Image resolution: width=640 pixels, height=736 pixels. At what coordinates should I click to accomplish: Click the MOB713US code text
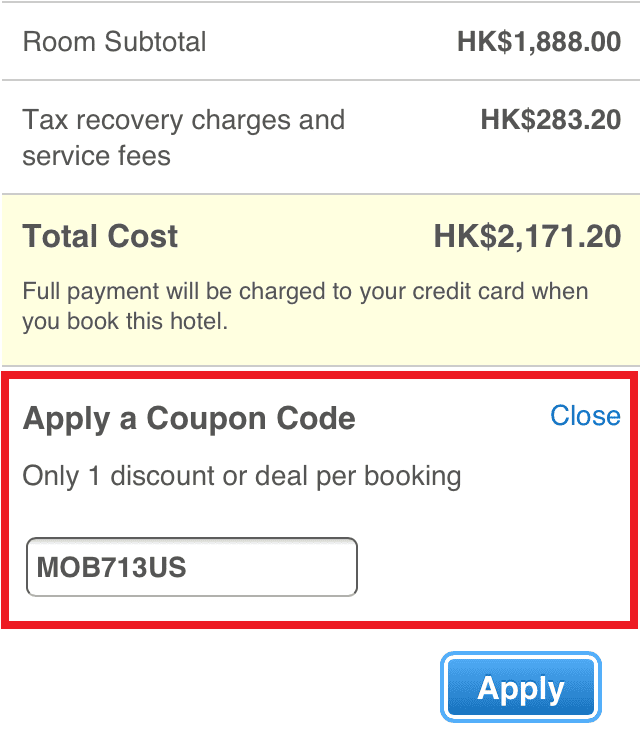(x=112, y=567)
